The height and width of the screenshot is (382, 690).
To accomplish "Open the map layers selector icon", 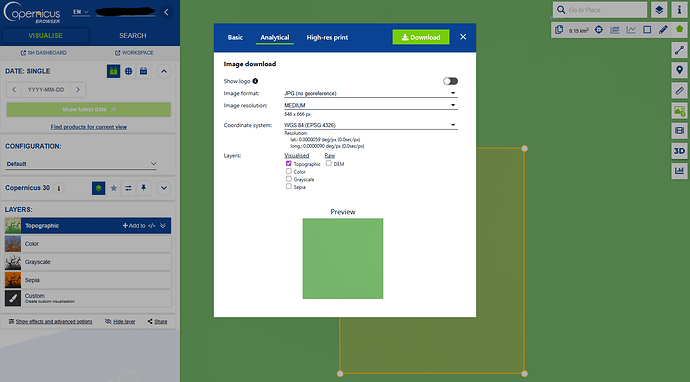I will pyautogui.click(x=659, y=10).
